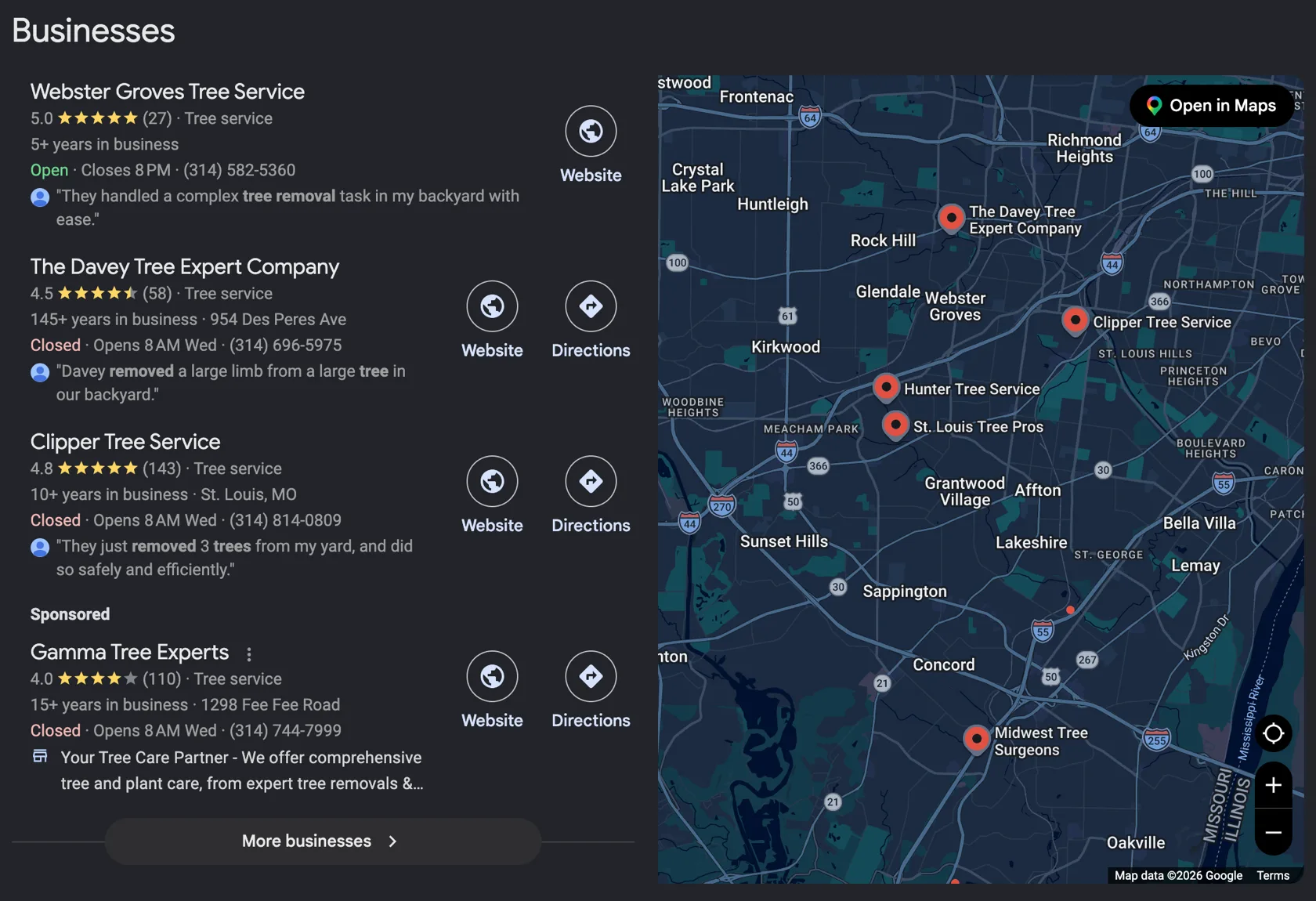Open Clipper Tree Service website icon
The height and width of the screenshot is (901, 1316).
click(492, 481)
